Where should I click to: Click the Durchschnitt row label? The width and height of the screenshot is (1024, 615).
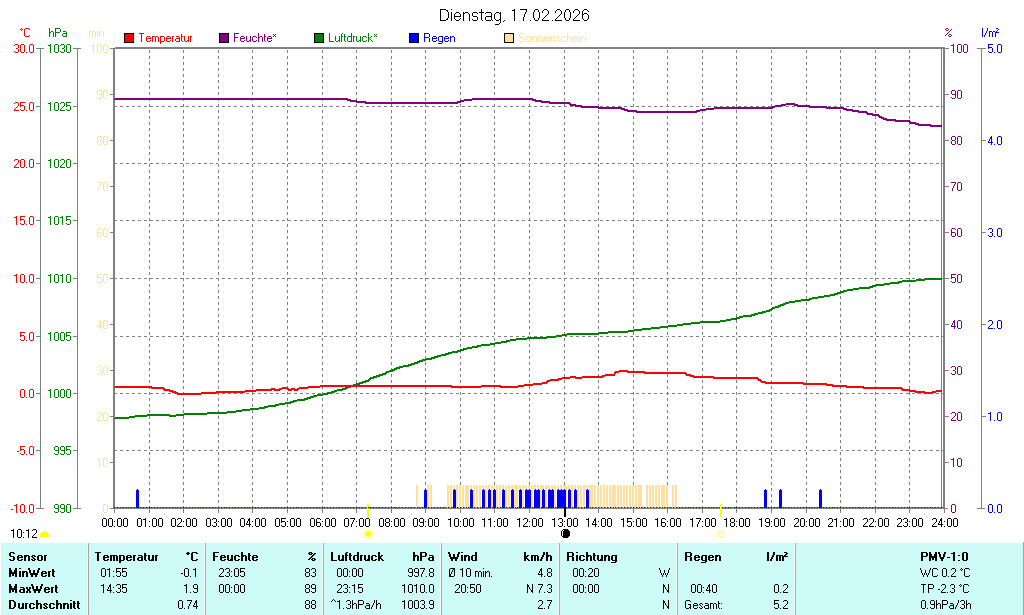(x=44, y=605)
